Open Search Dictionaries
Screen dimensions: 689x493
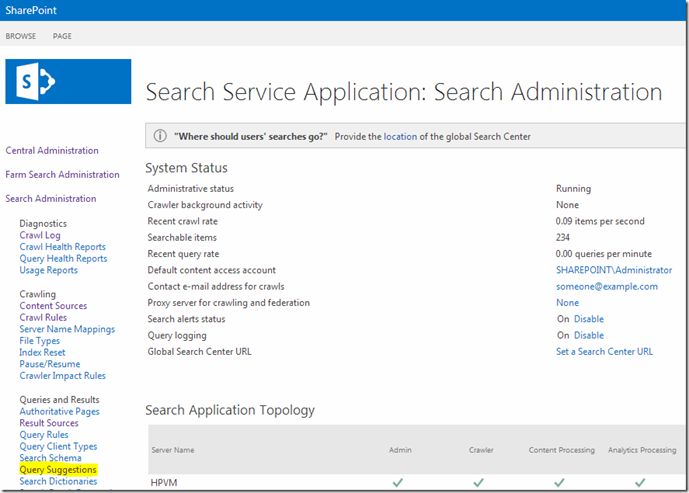pyautogui.click(x=58, y=481)
